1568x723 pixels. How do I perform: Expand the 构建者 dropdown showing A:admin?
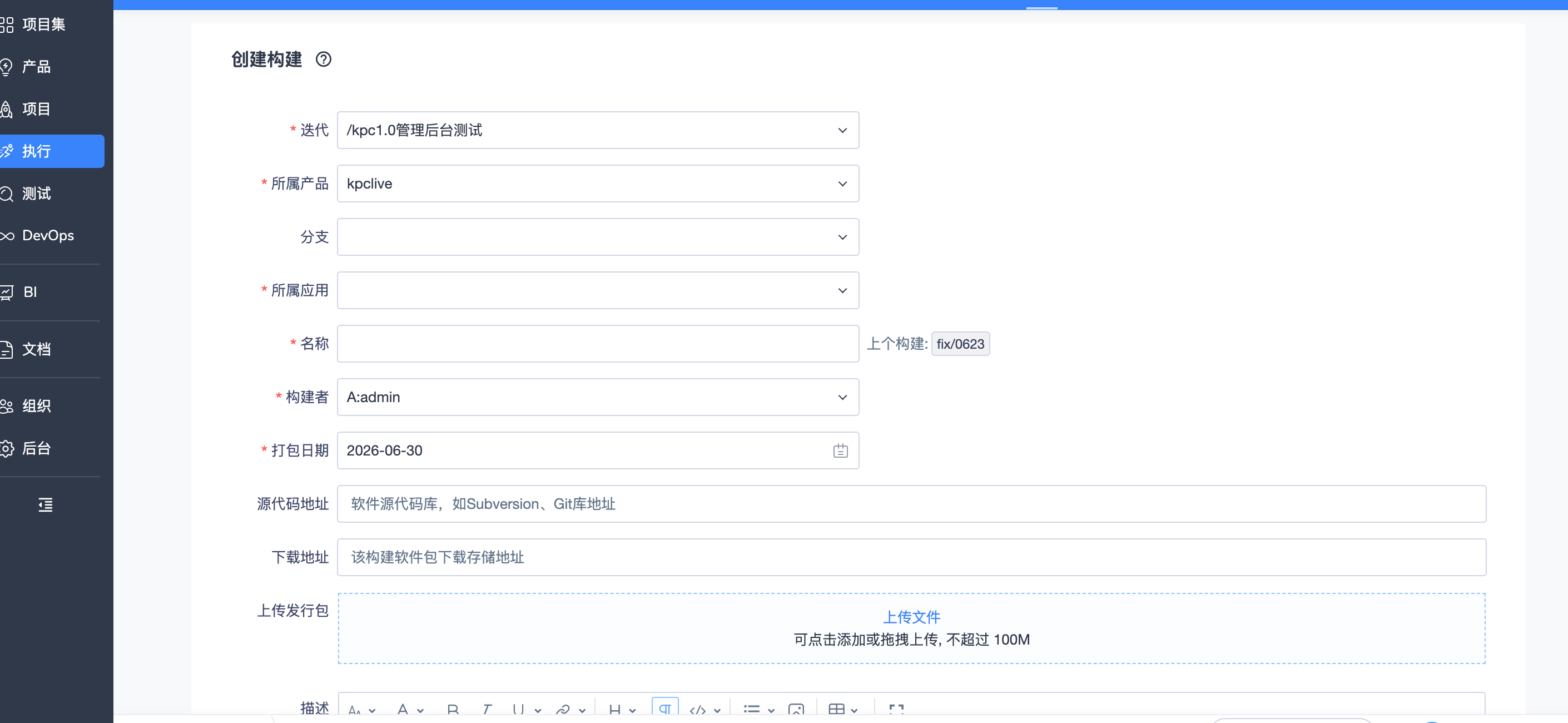click(598, 398)
